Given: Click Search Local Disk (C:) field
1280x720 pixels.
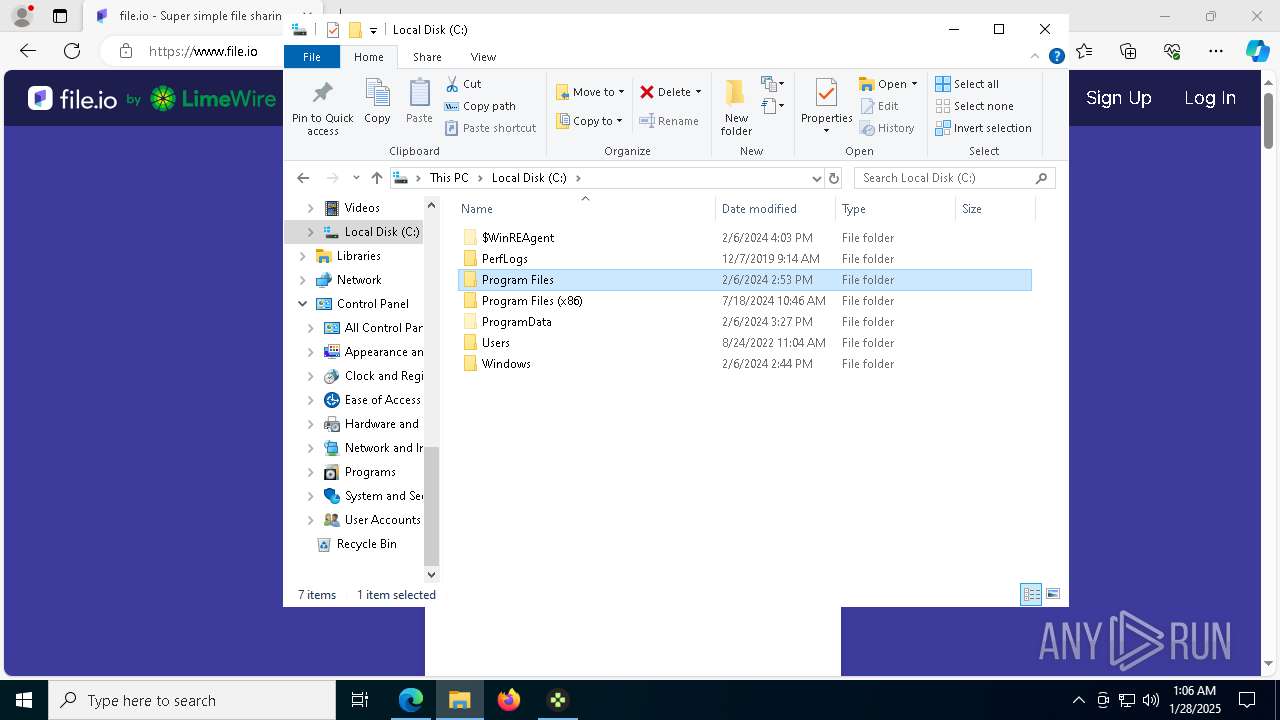Looking at the screenshot, I should (955, 178).
